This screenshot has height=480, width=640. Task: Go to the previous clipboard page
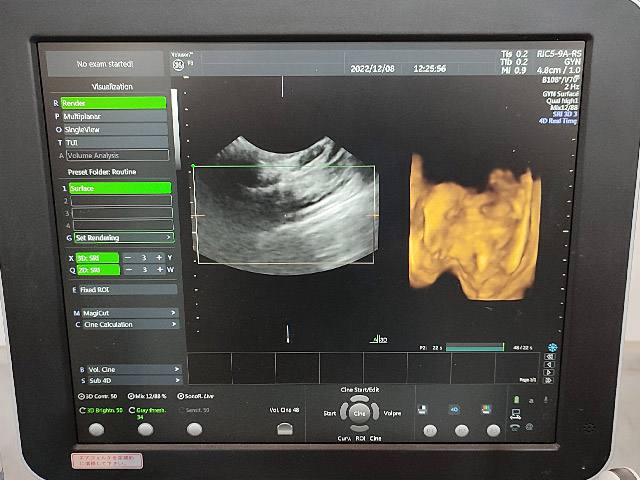[549, 364]
